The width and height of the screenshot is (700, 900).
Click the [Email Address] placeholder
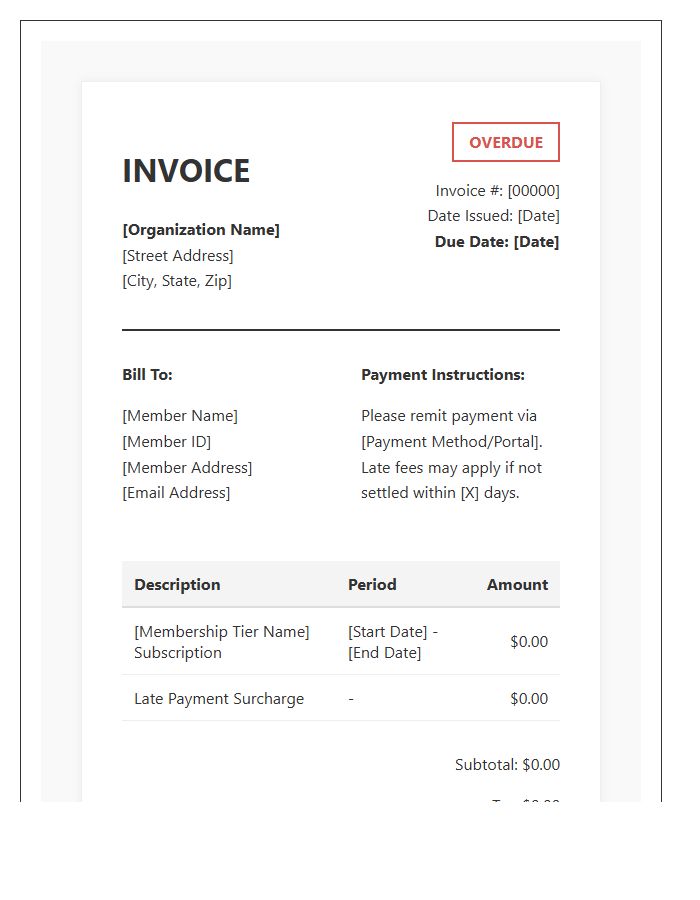pos(176,492)
